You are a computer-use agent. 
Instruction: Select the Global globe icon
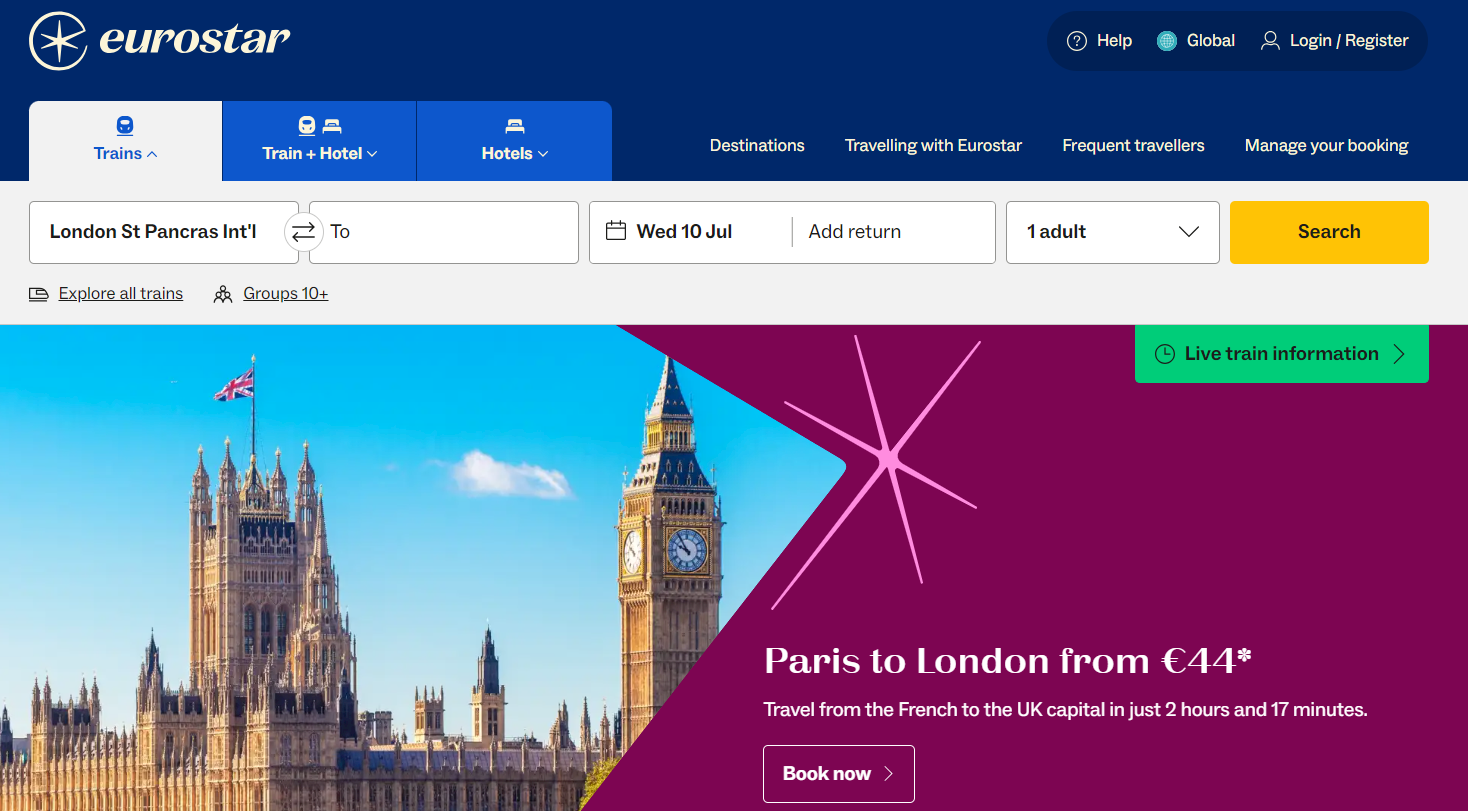[x=1167, y=41]
